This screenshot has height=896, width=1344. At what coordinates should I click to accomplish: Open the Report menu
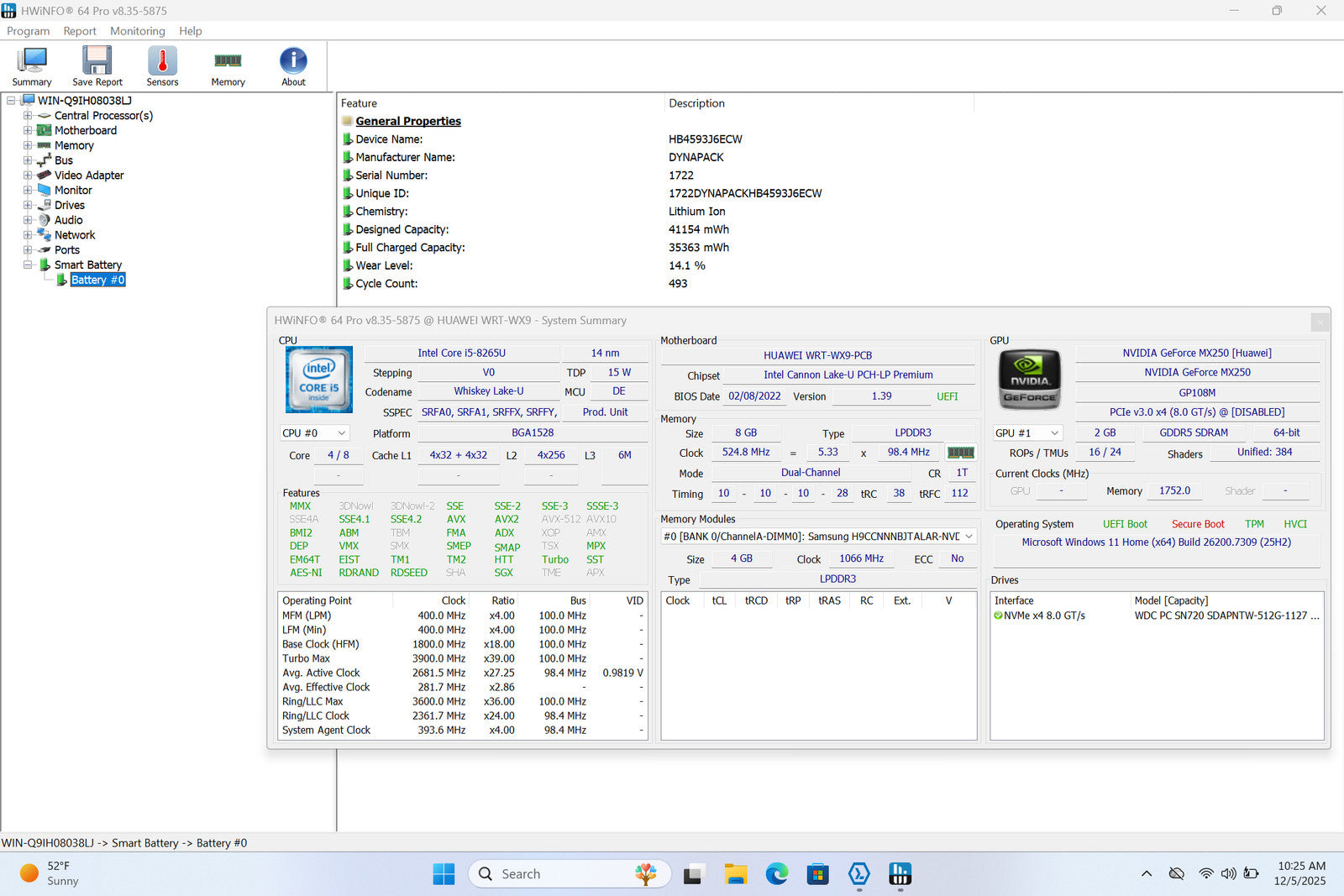tap(80, 31)
